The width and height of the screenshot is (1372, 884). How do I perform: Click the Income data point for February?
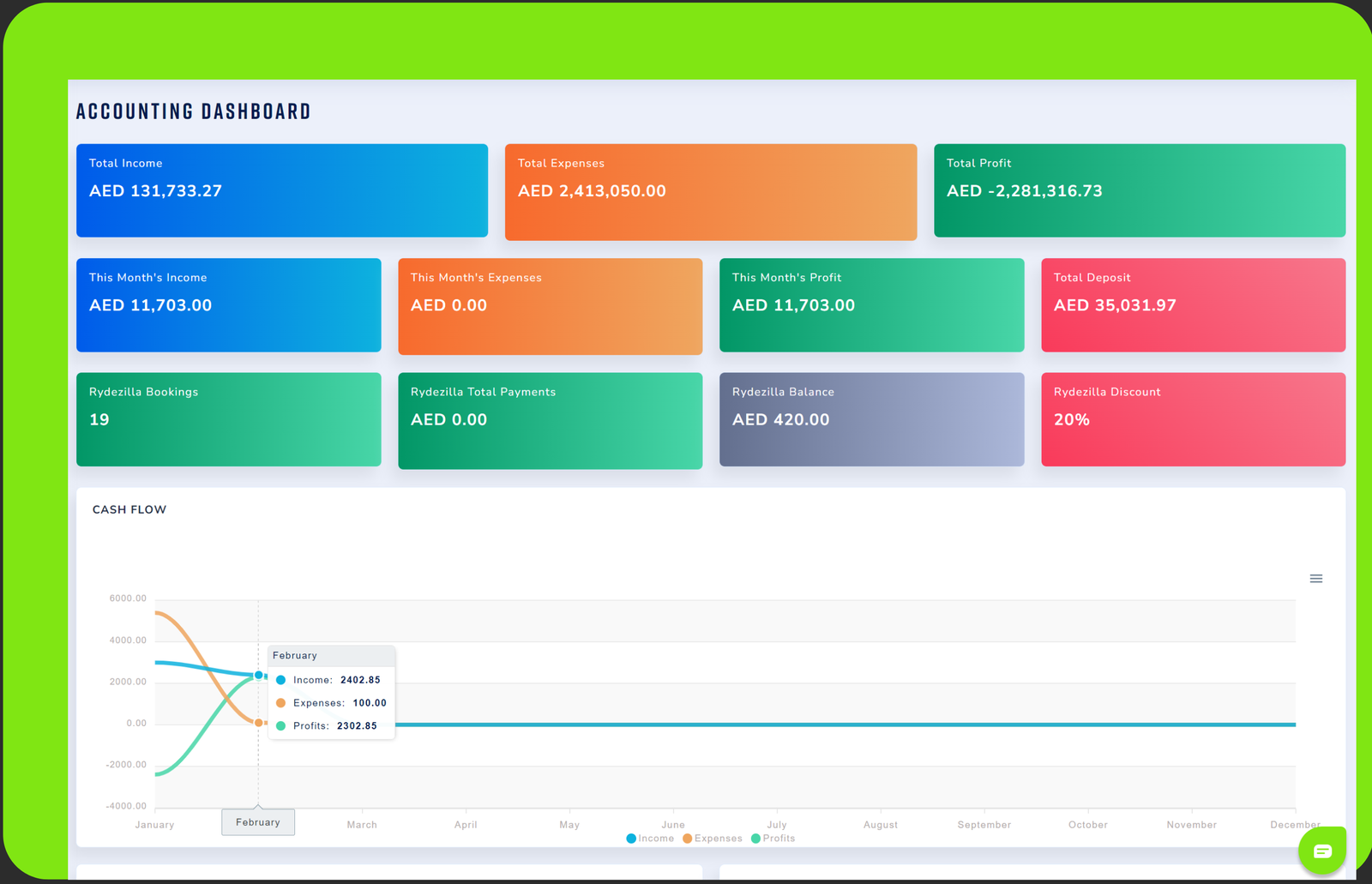[x=258, y=676]
